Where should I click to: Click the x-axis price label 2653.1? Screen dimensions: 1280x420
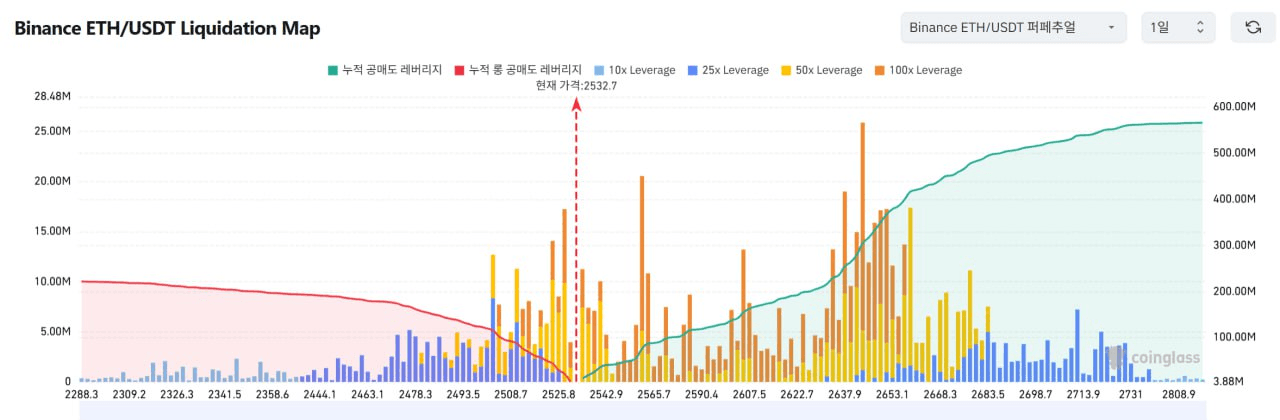coord(892,396)
